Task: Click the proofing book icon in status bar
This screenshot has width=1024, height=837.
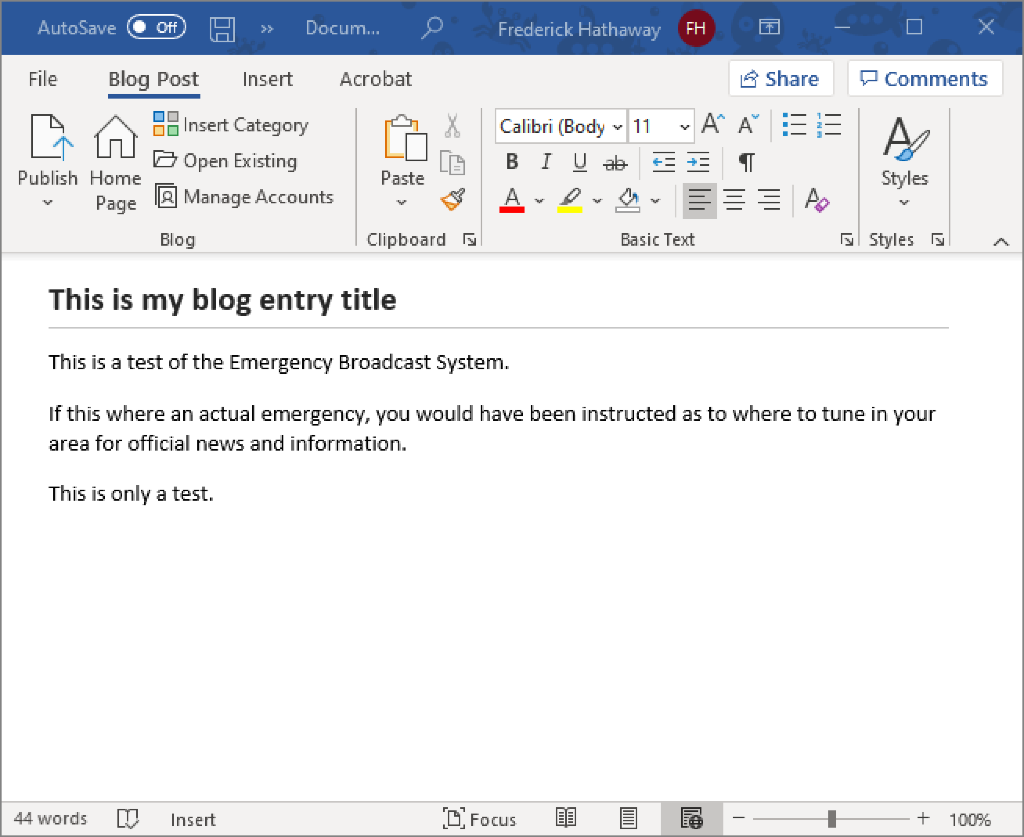Action: (128, 818)
